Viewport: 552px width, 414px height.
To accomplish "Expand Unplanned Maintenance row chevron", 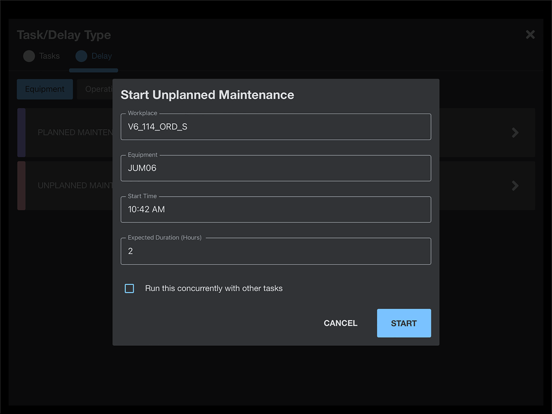I will pyautogui.click(x=515, y=186).
